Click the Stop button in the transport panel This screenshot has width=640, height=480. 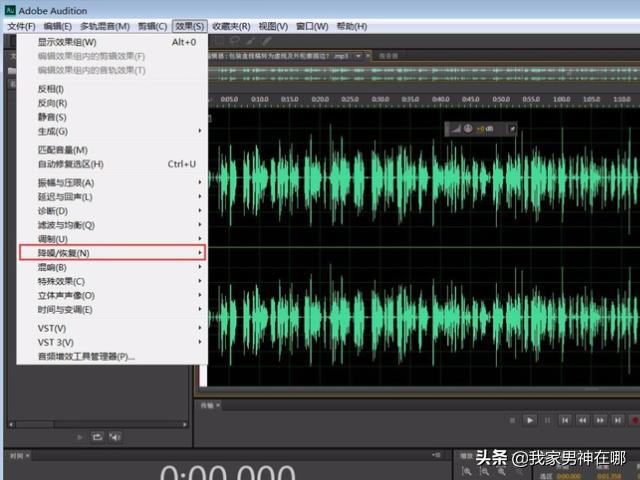[514, 421]
